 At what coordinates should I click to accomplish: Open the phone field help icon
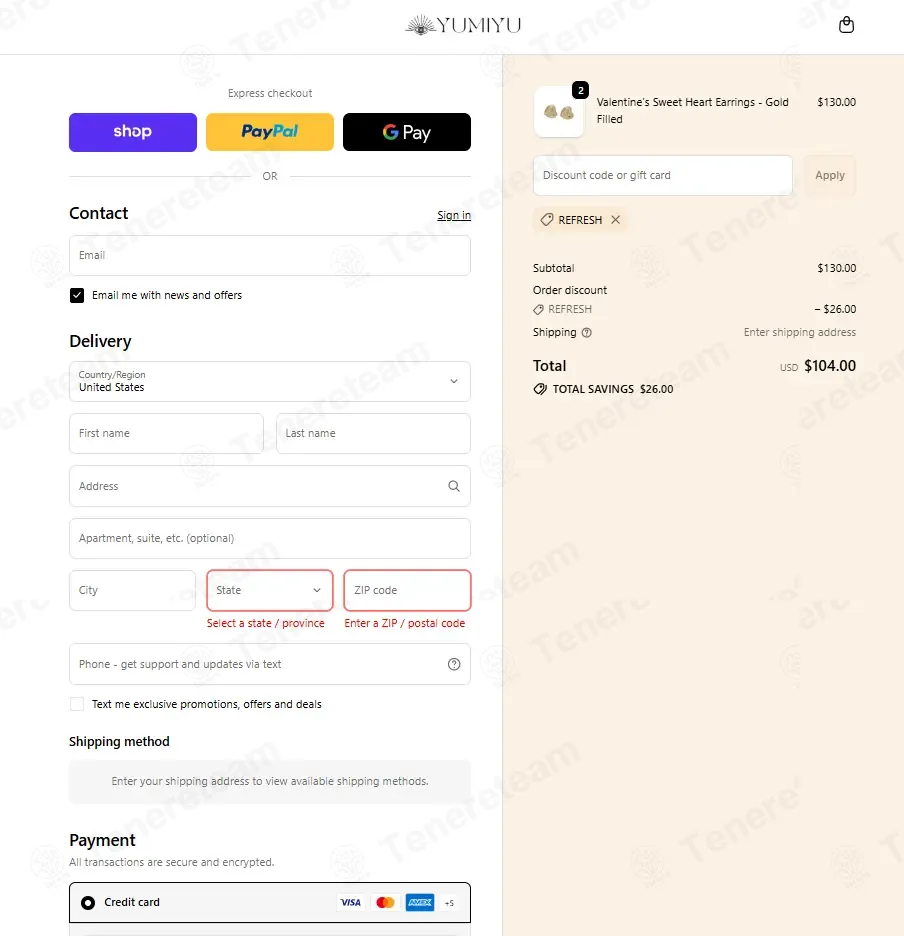[x=454, y=664]
